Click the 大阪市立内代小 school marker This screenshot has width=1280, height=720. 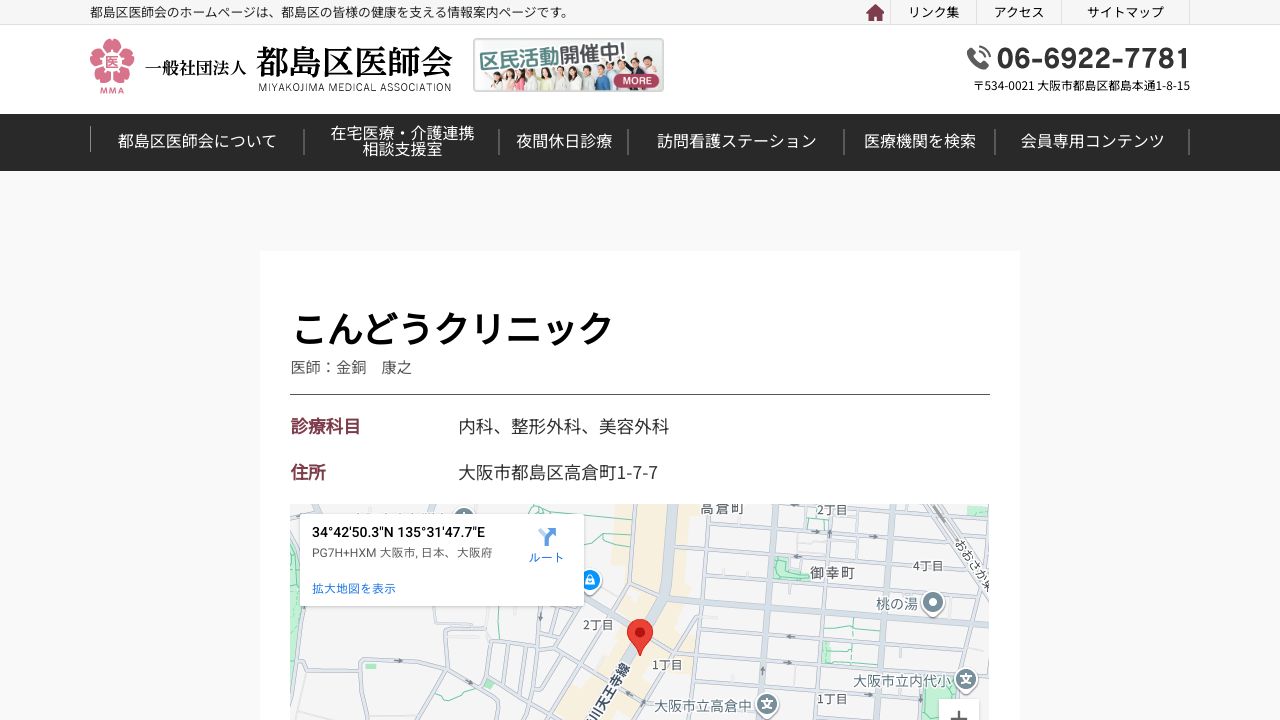point(964,679)
